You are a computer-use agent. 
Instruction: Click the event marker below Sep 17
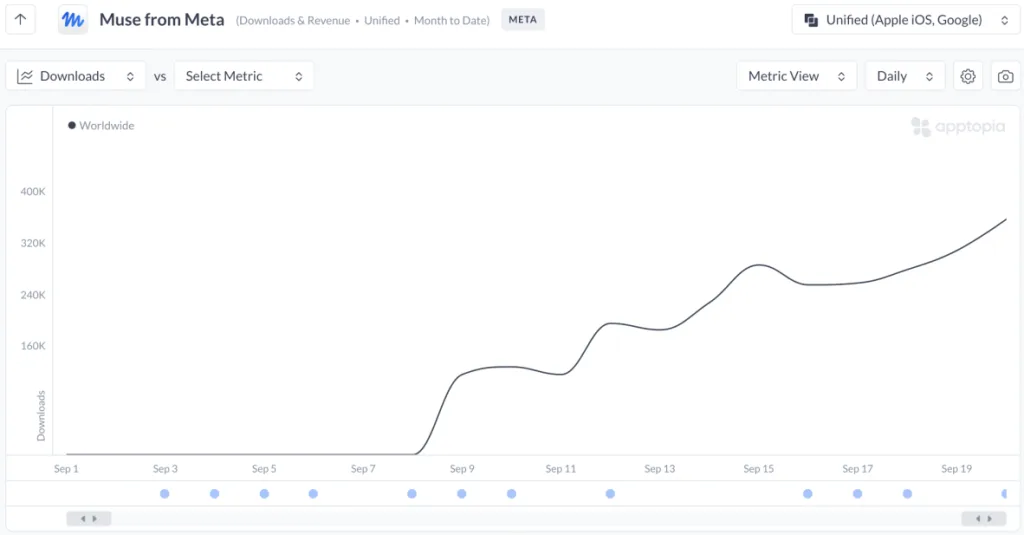(x=857, y=494)
